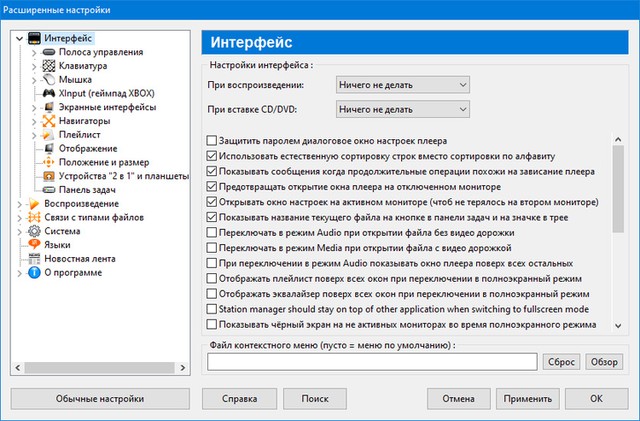Toggle Audio mode switch for files without video
This screenshot has height=421, width=640.
[211, 231]
